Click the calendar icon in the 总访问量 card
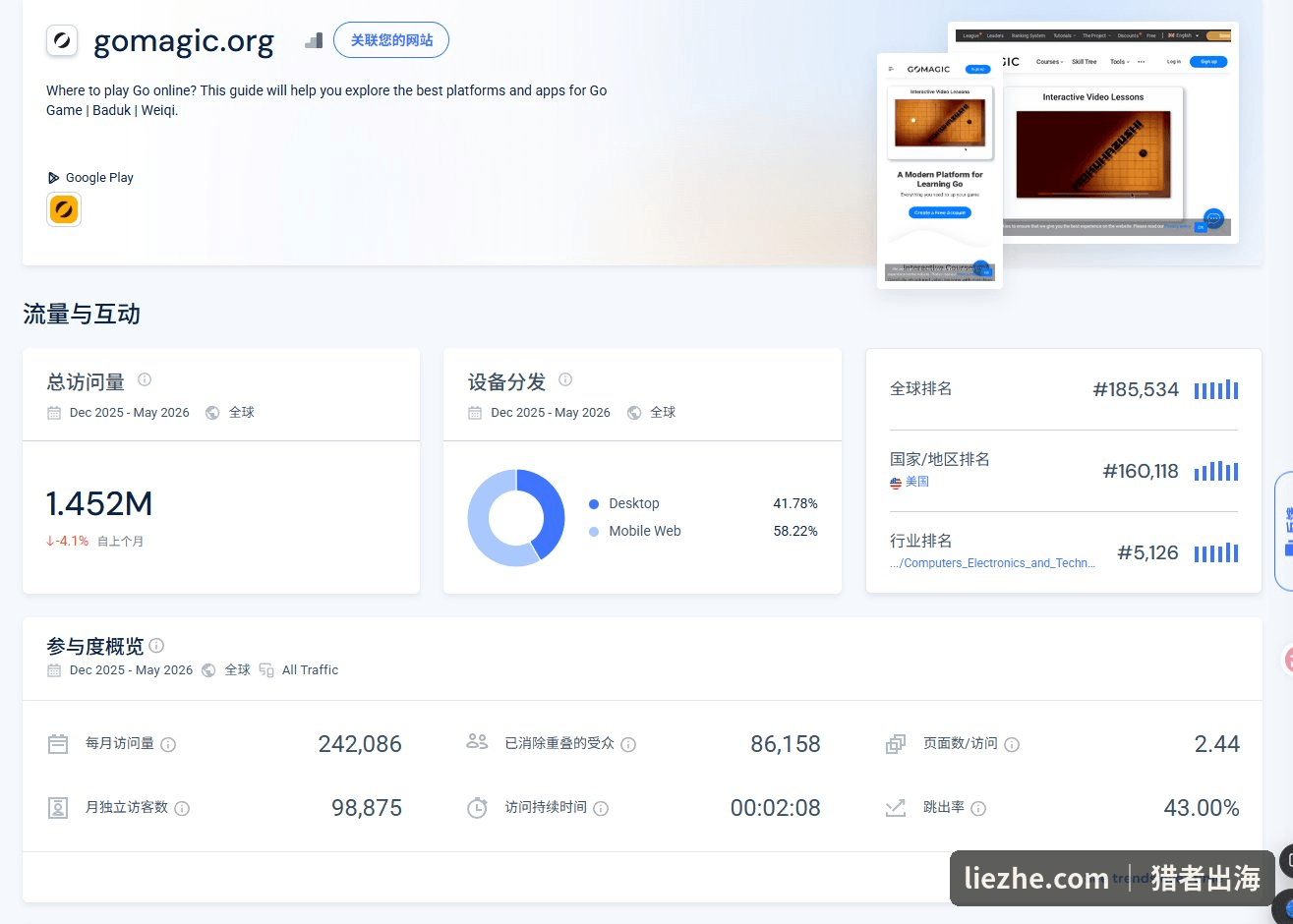 (54, 413)
